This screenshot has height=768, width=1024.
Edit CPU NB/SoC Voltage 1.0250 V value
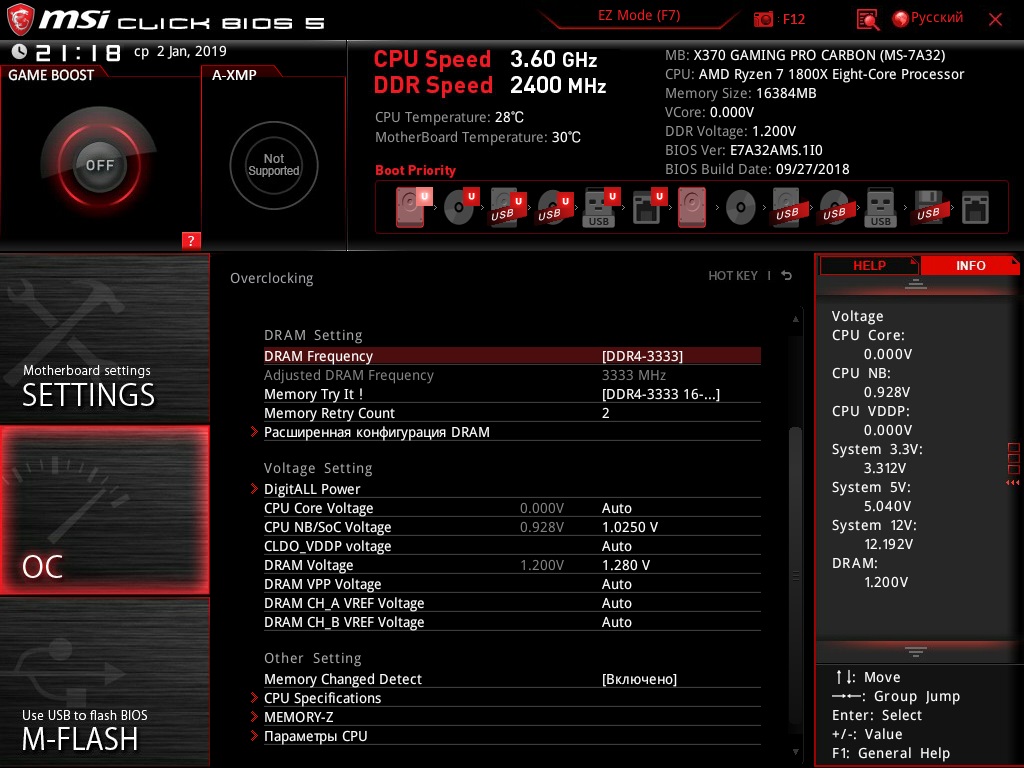[630, 527]
